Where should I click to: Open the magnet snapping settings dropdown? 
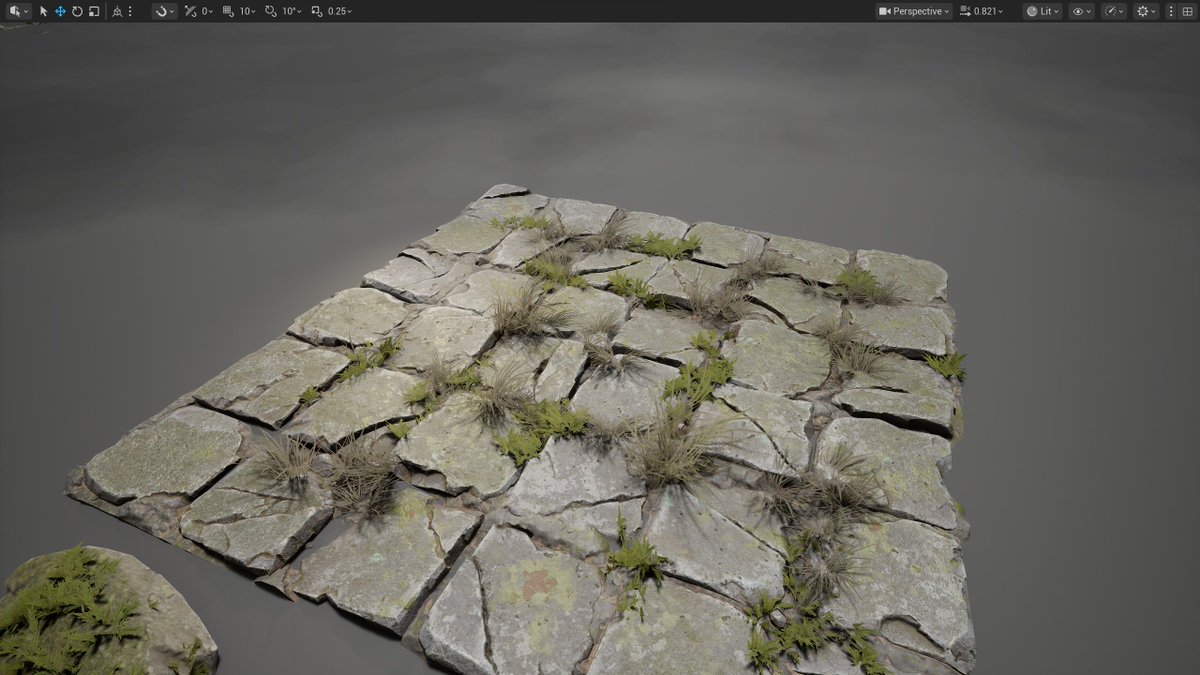[165, 11]
